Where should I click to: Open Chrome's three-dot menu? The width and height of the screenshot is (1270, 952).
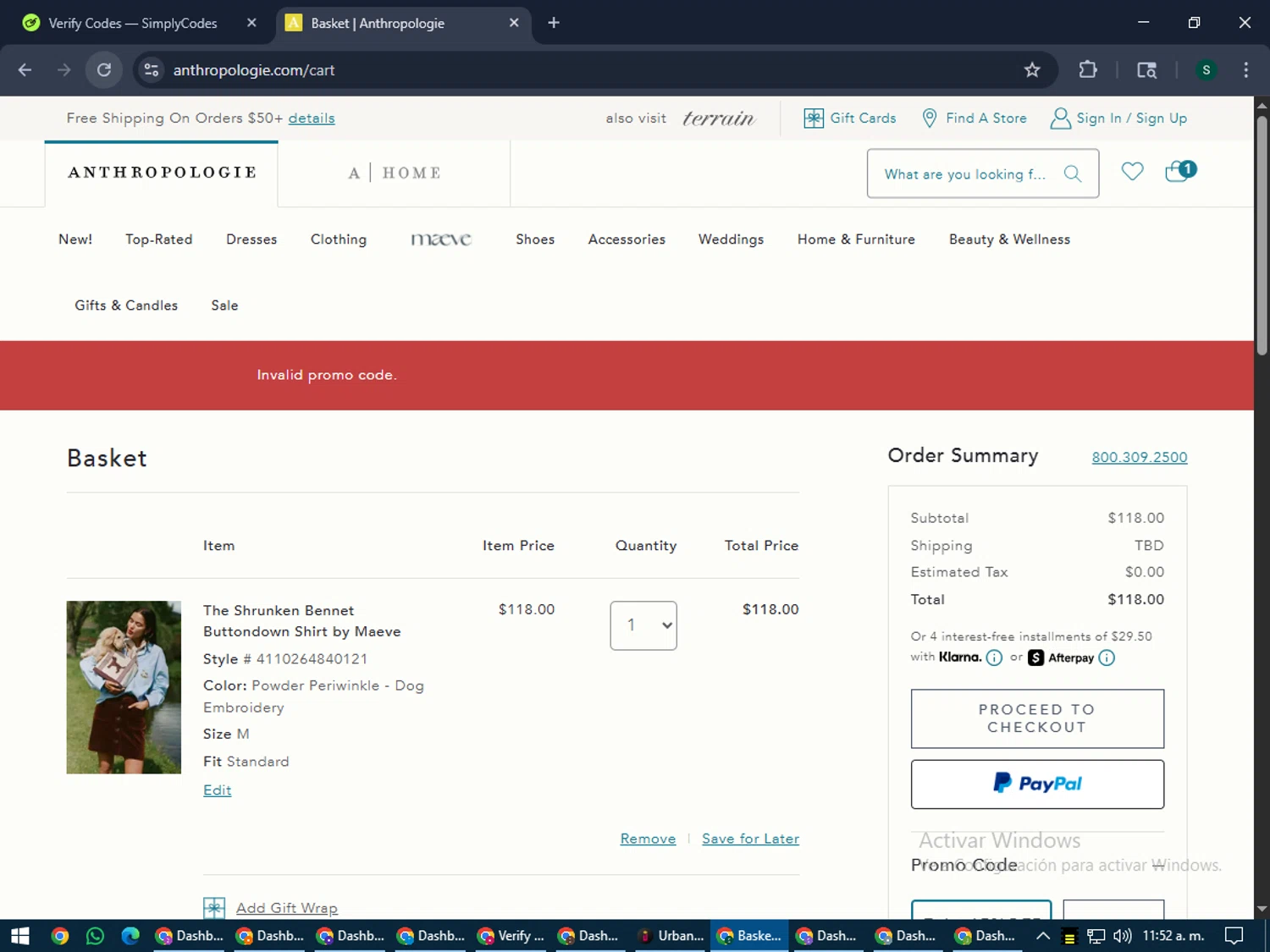coord(1245,70)
